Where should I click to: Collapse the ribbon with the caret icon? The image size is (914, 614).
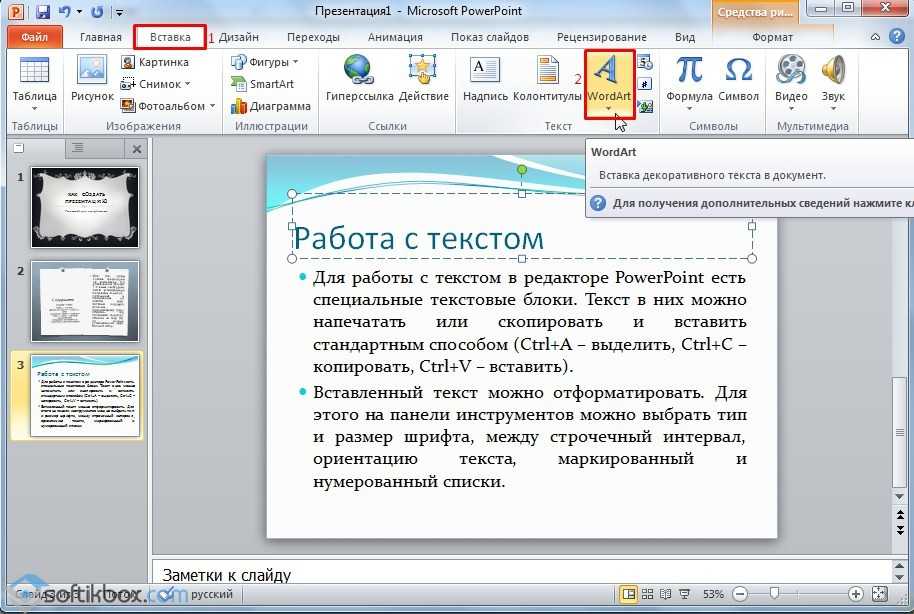(875, 37)
